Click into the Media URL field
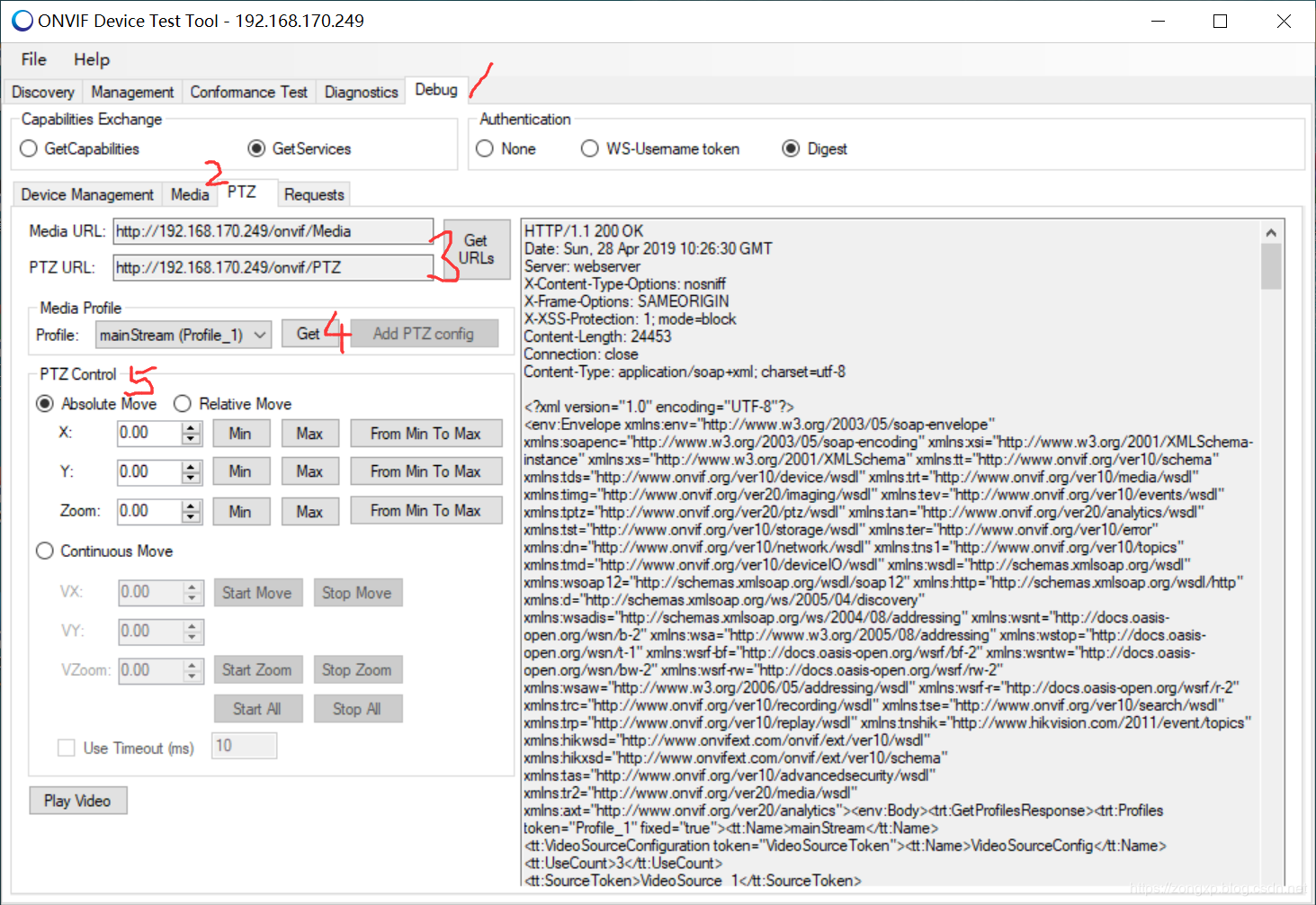Screen dimensions: 1316x905 273,231
